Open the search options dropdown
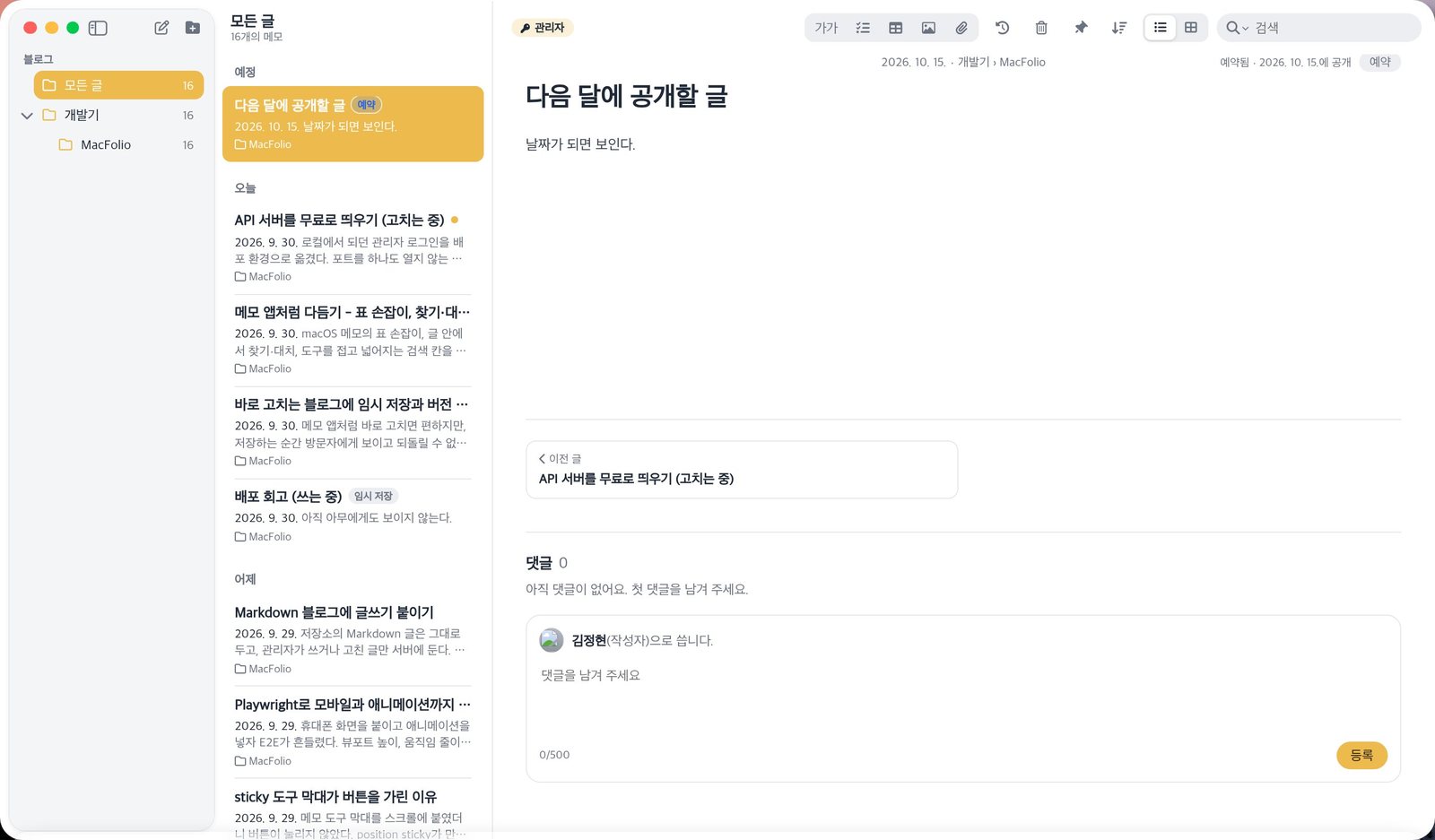Screen dimensions: 1435x840 coord(1237,28)
